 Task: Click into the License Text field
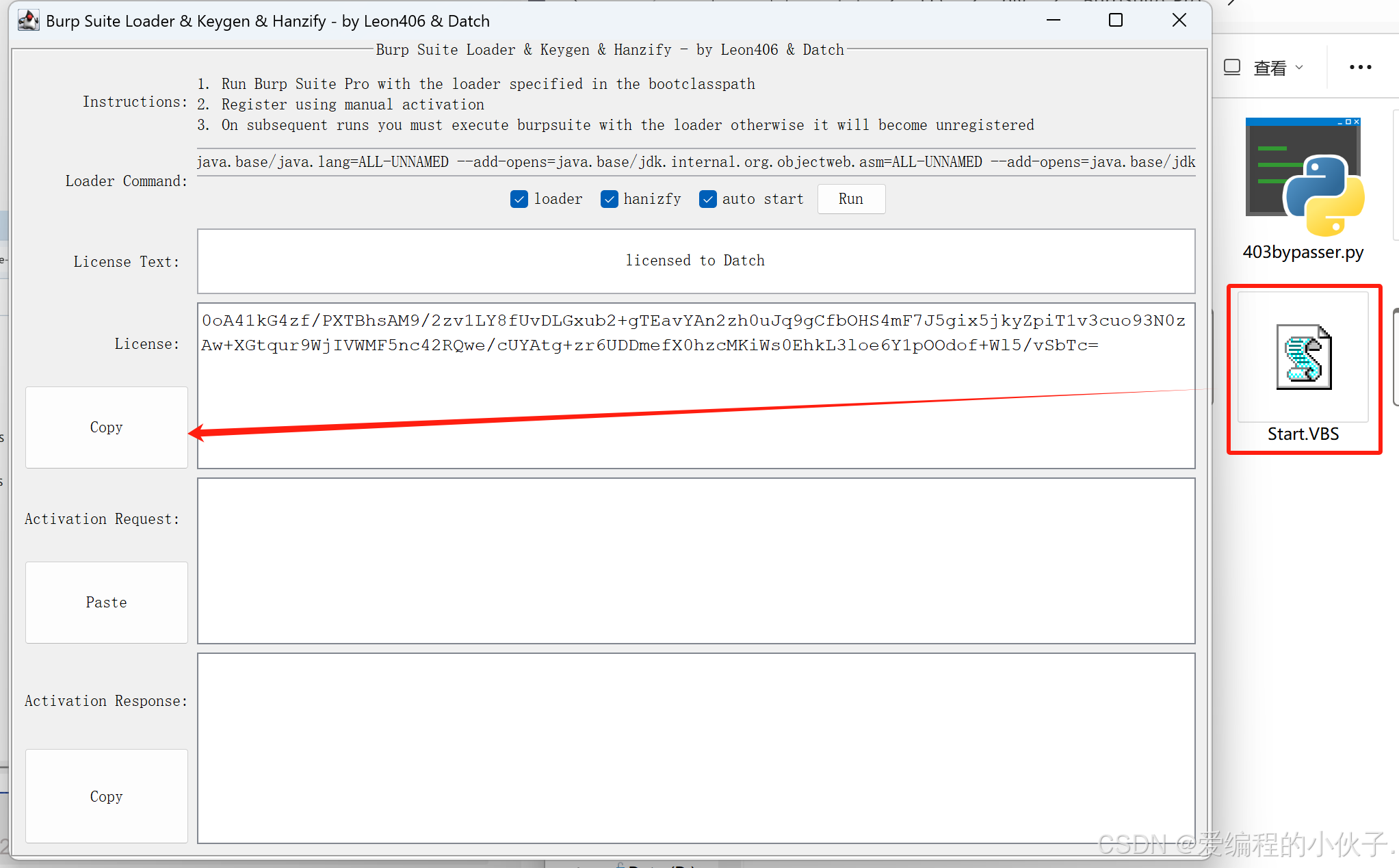coord(696,261)
